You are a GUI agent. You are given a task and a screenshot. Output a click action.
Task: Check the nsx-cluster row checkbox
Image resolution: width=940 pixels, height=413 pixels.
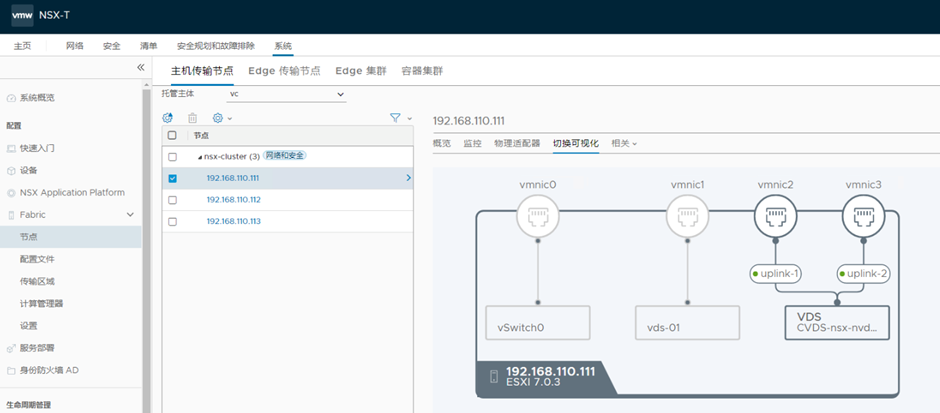tap(173, 157)
